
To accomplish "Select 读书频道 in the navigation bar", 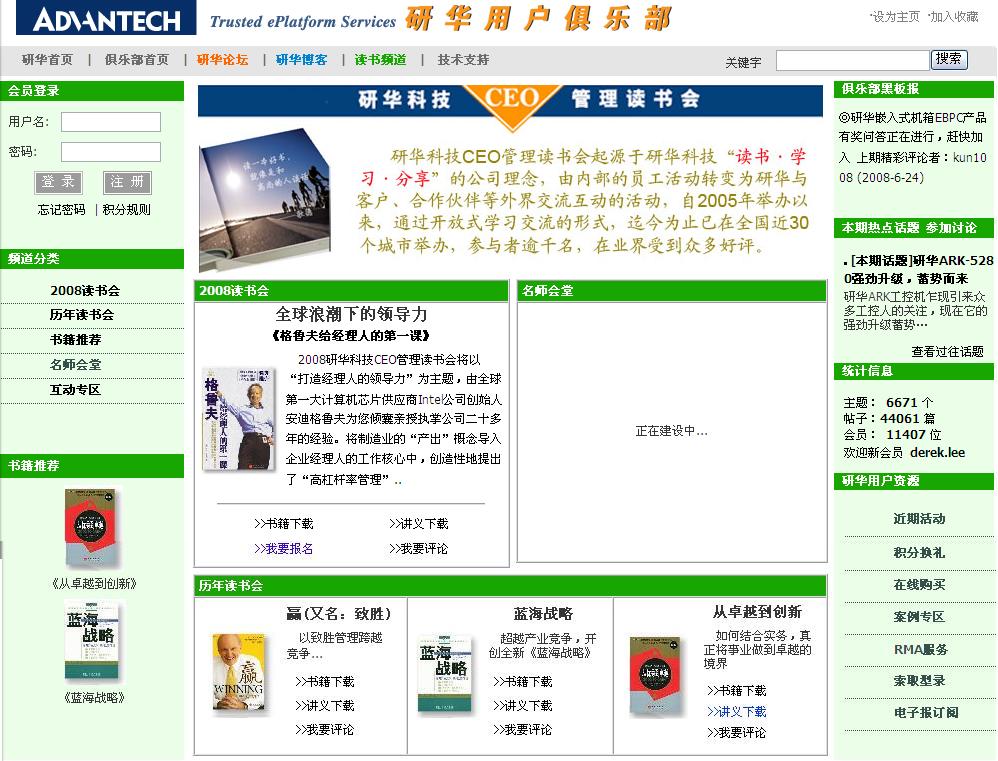I will (x=380, y=60).
